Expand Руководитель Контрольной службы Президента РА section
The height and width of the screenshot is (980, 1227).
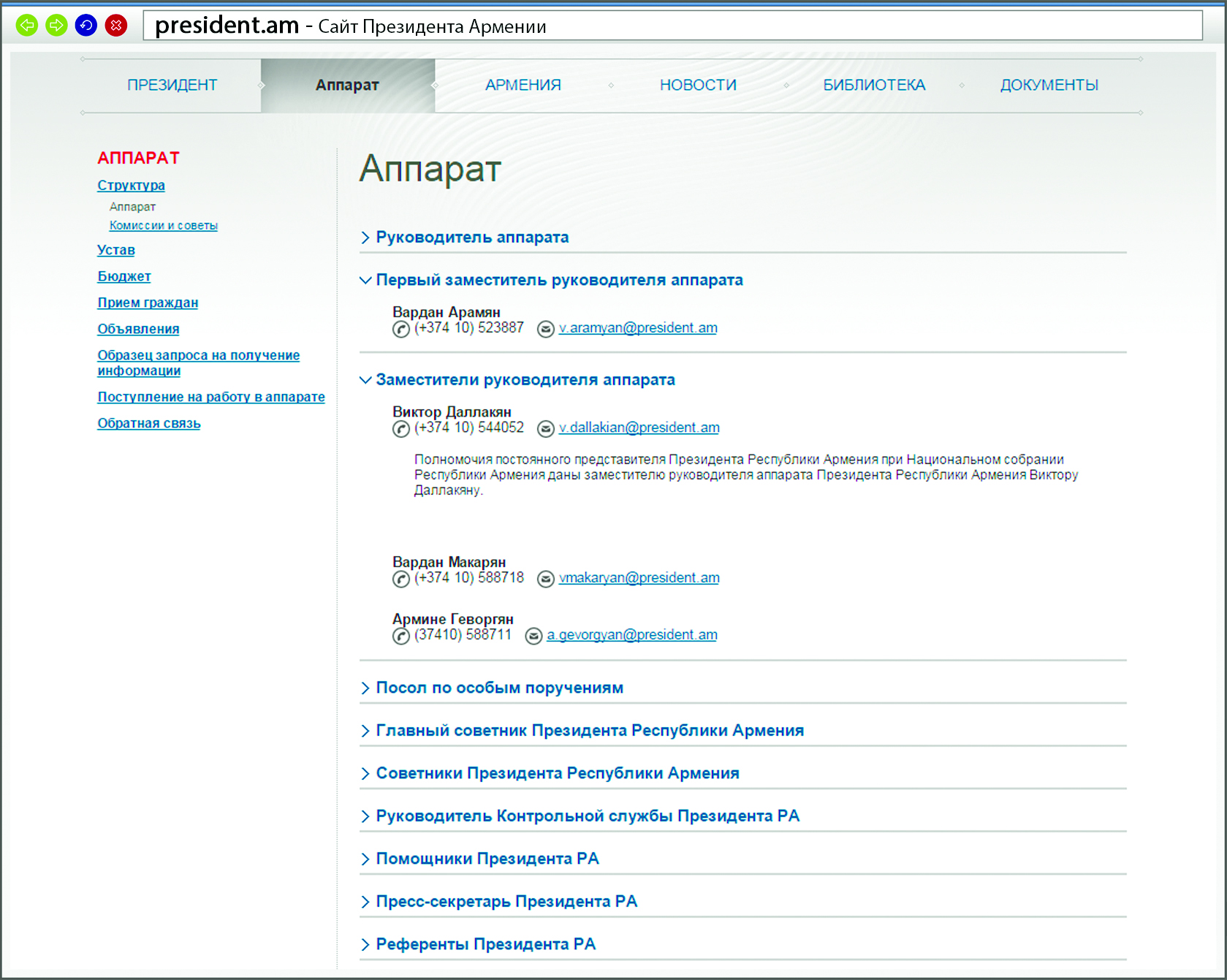pyautogui.click(x=580, y=816)
